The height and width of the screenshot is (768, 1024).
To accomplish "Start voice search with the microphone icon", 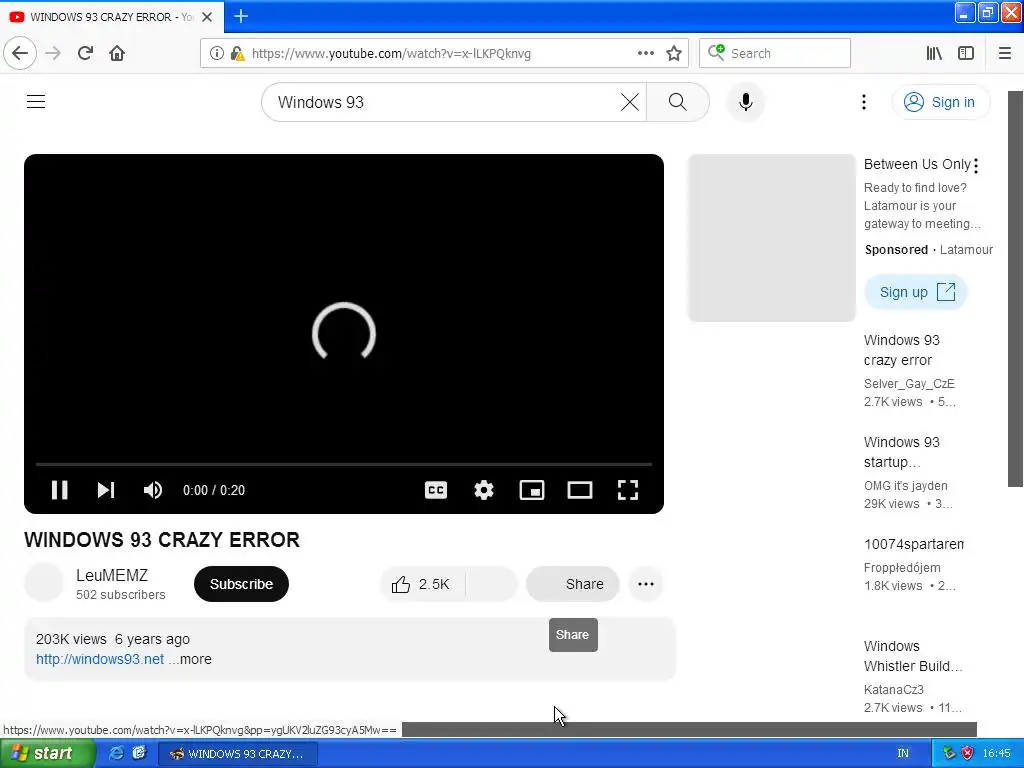I will (x=745, y=102).
